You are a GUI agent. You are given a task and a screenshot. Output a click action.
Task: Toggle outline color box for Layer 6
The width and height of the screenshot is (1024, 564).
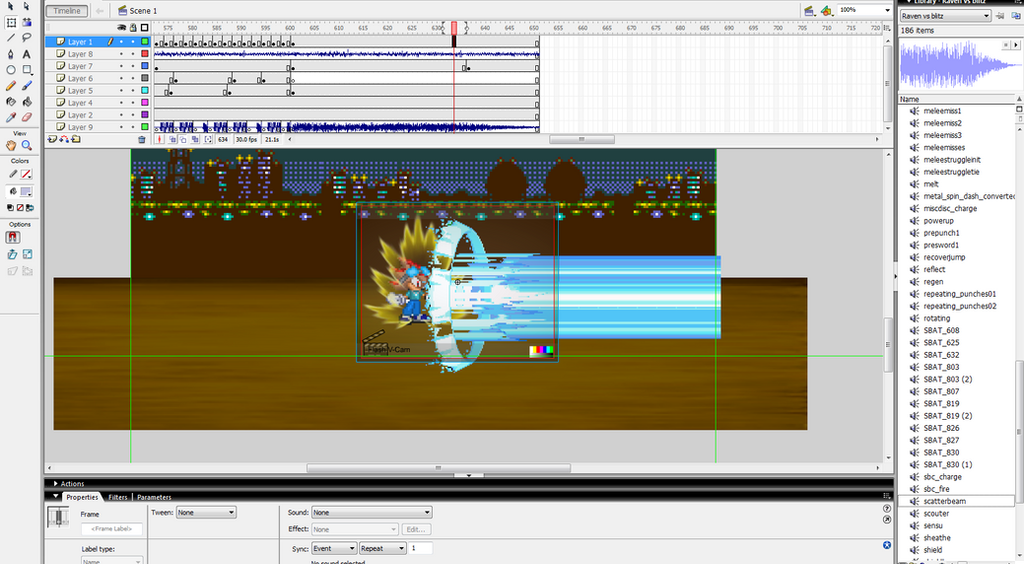[x=145, y=78]
